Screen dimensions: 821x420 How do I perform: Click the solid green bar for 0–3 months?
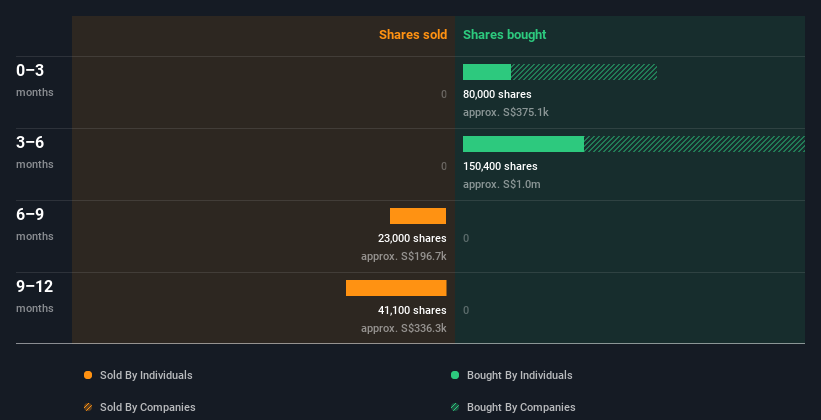click(487, 72)
